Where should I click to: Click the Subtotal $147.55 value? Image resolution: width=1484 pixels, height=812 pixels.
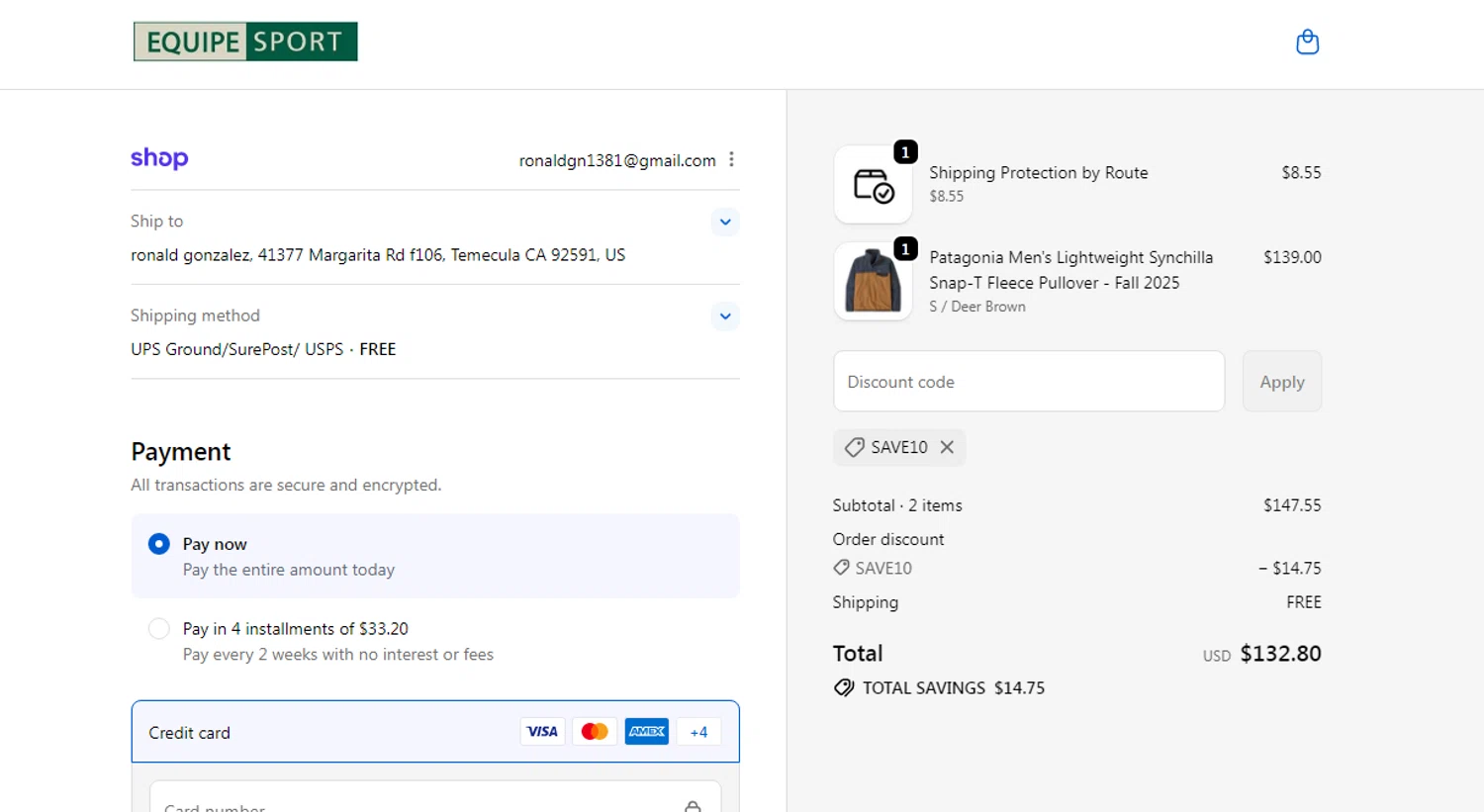point(1292,505)
